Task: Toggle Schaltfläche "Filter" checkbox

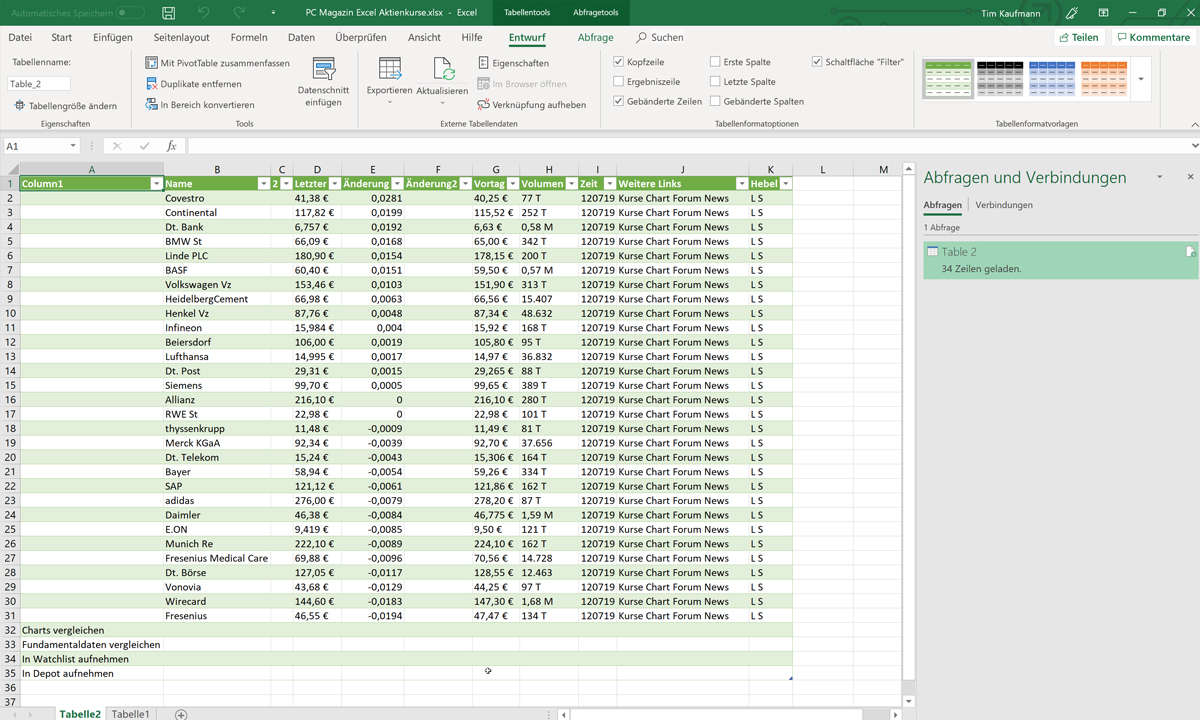Action: tap(817, 62)
